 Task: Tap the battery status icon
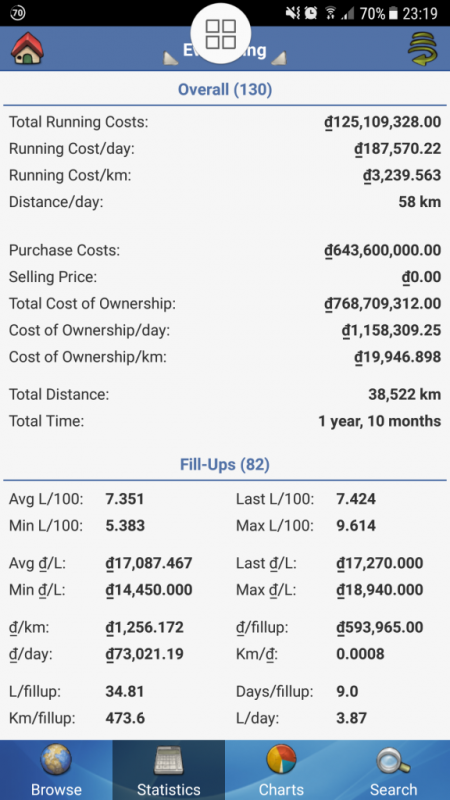(393, 13)
